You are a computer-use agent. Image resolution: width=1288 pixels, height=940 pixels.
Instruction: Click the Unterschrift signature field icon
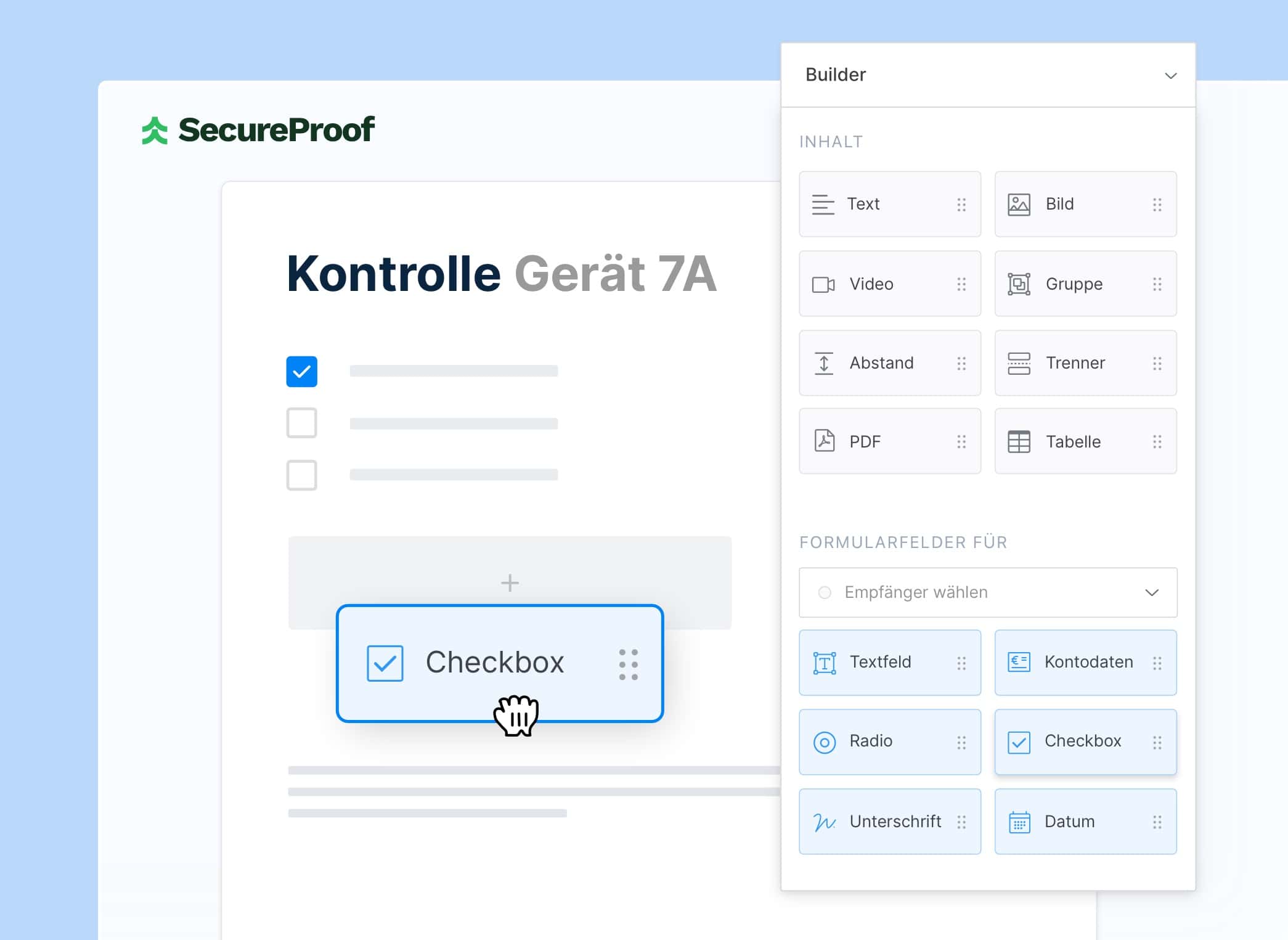pyautogui.click(x=823, y=821)
